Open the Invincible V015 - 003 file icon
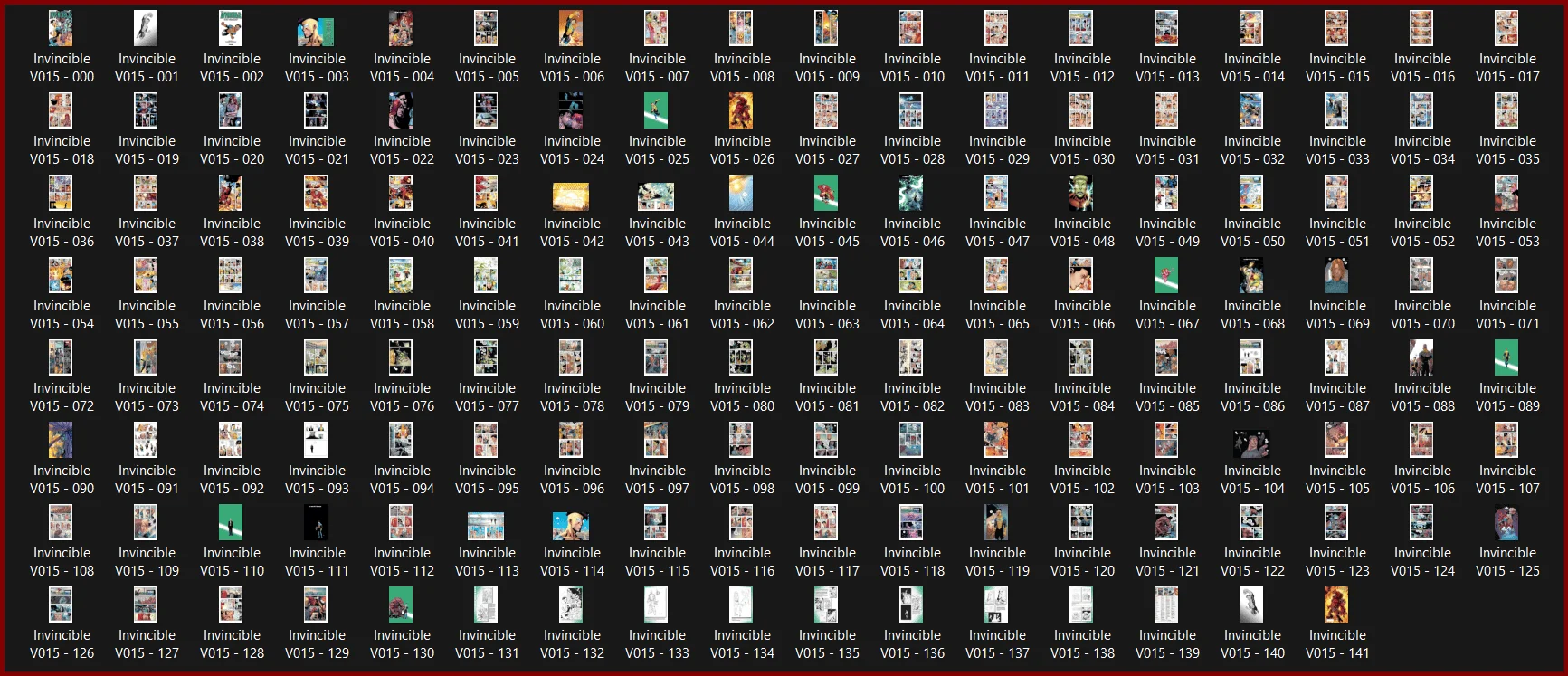Viewport: 1568px width, 676px height. click(x=316, y=33)
